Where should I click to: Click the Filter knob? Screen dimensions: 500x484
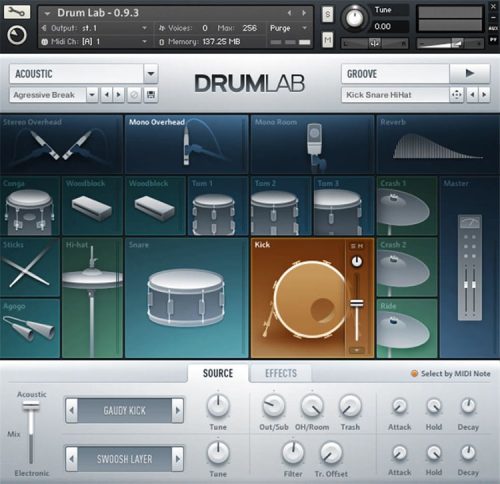[293, 452]
